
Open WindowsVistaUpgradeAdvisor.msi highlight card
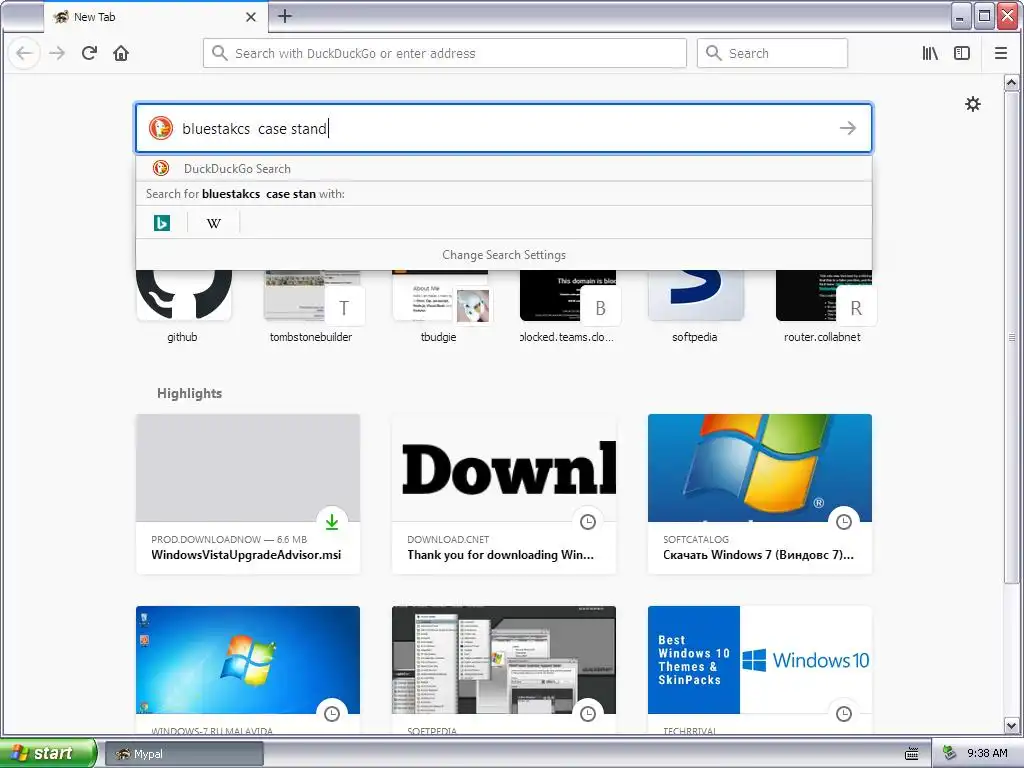tap(248, 494)
